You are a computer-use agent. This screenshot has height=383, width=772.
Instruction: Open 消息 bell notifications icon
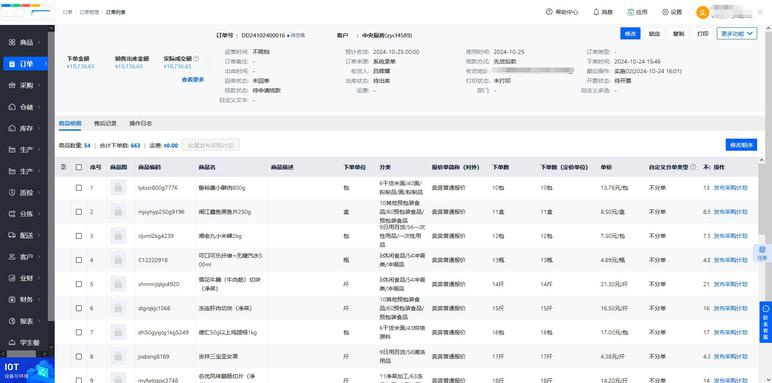(596, 12)
